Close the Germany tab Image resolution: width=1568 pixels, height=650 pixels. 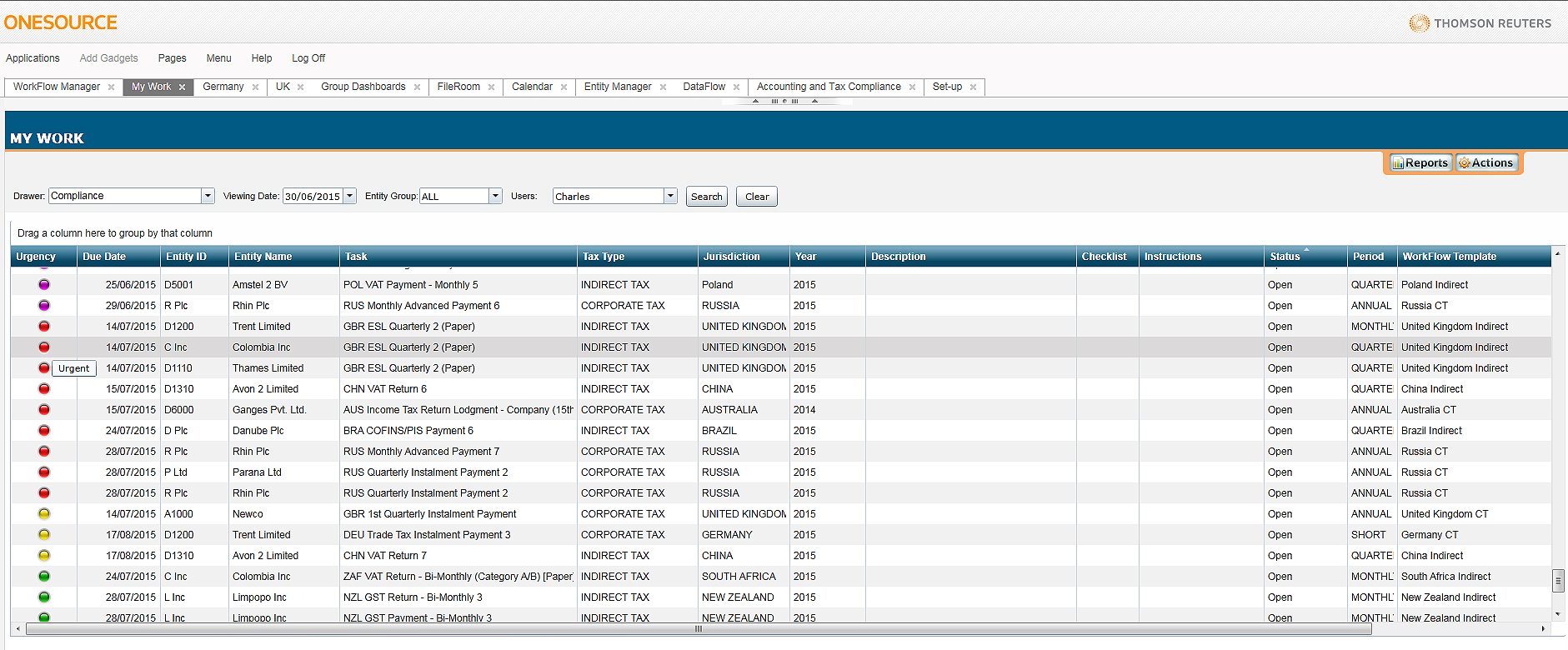tap(255, 87)
